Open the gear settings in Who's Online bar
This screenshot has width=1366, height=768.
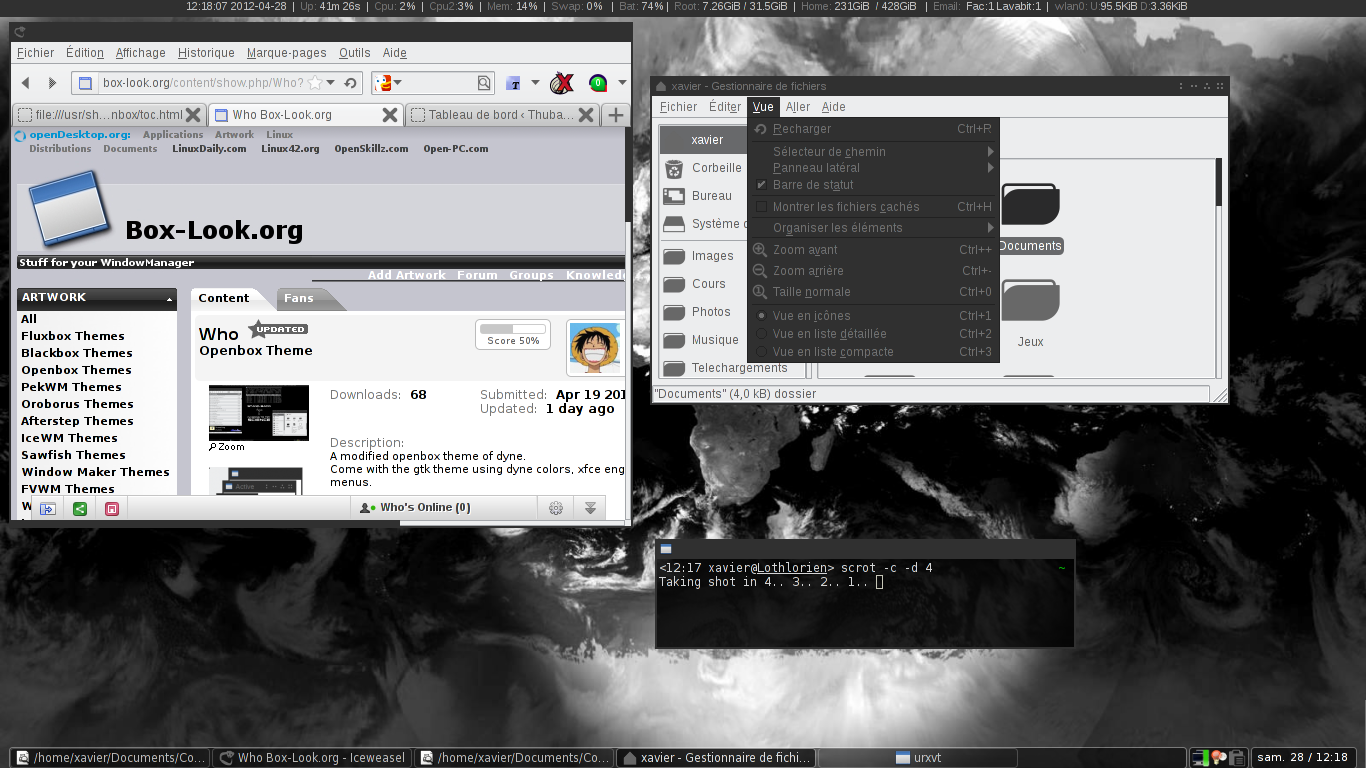point(556,508)
